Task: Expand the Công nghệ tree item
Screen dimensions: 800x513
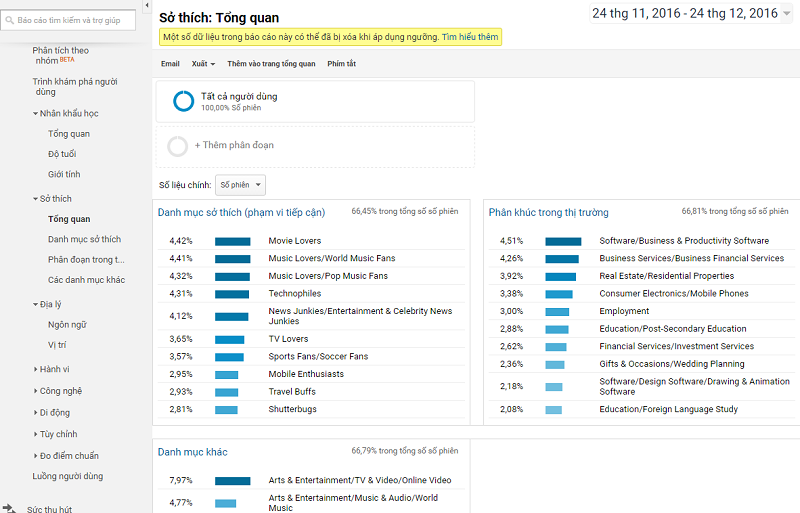Action: click(35, 391)
